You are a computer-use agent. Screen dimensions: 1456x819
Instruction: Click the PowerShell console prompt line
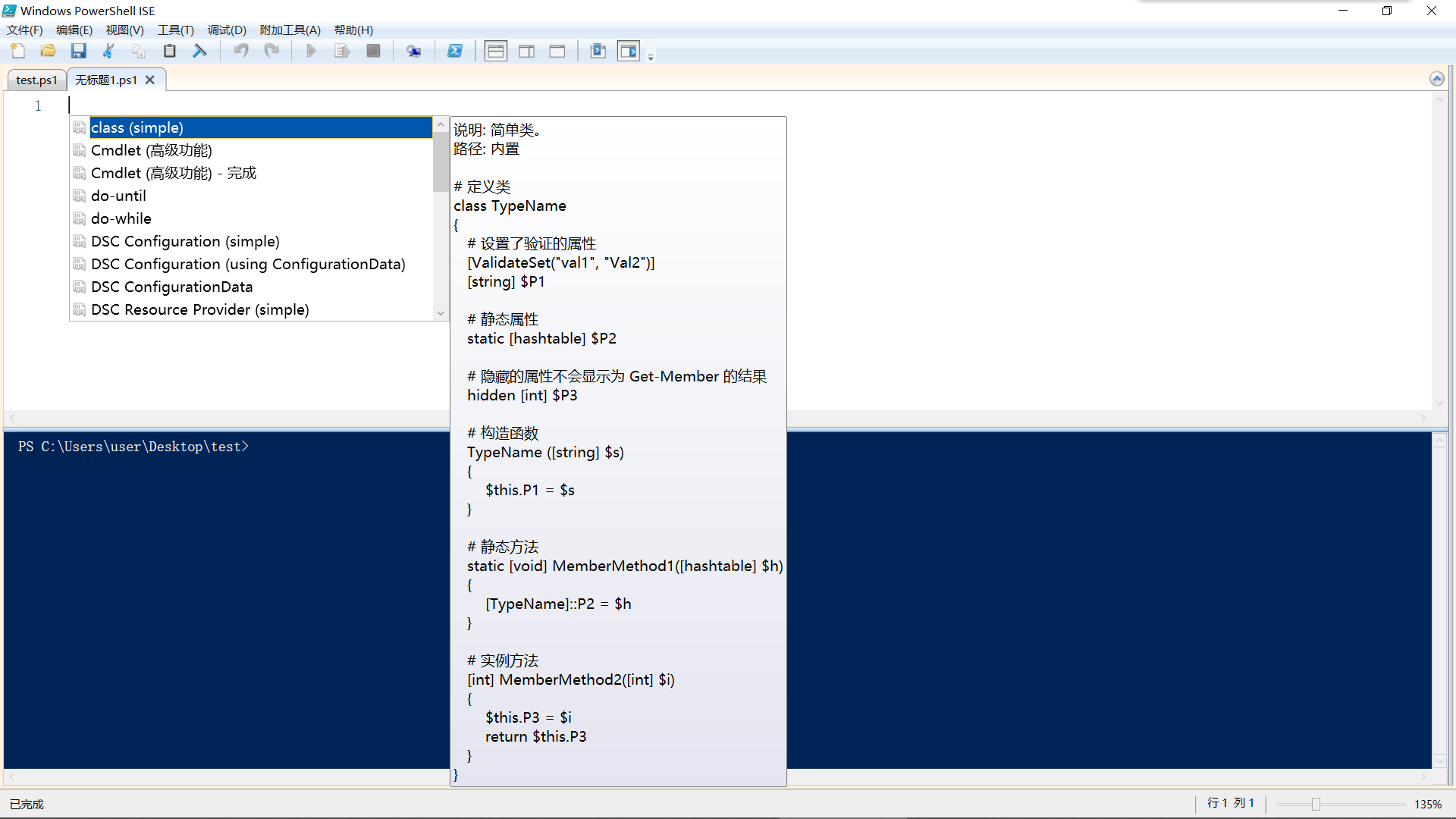click(x=133, y=447)
